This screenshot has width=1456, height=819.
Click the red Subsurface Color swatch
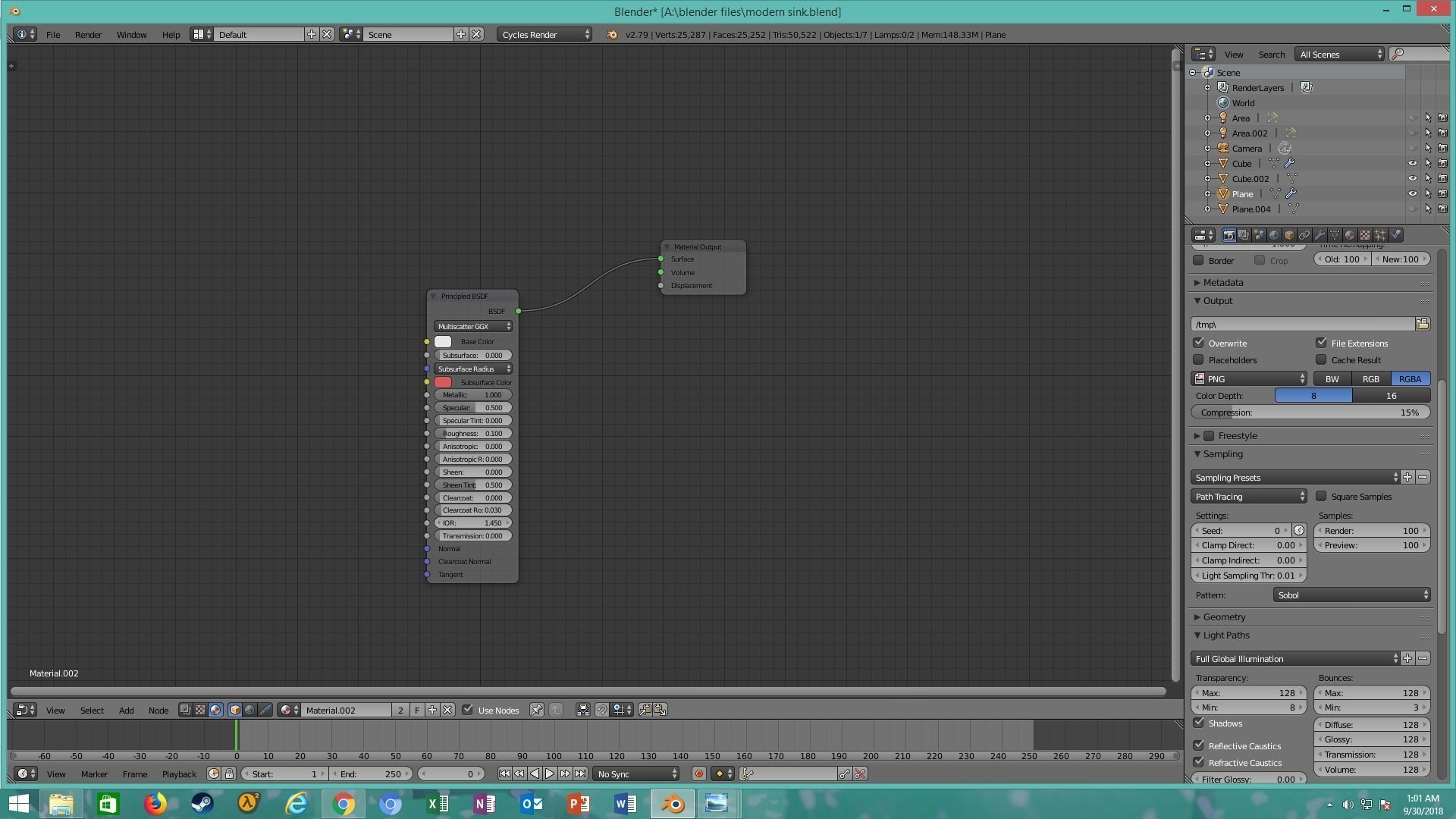point(443,382)
